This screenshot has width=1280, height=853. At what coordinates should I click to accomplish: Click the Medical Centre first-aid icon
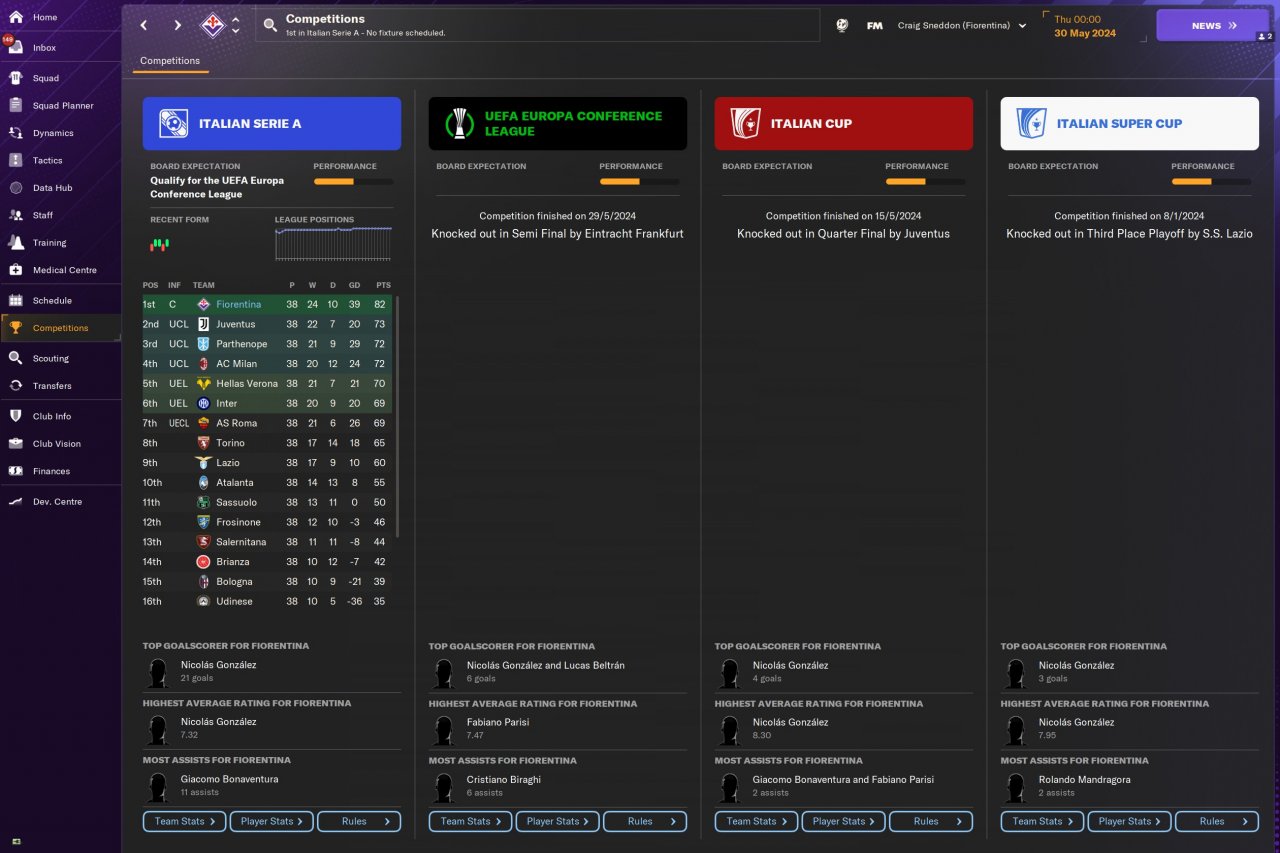pyautogui.click(x=15, y=270)
